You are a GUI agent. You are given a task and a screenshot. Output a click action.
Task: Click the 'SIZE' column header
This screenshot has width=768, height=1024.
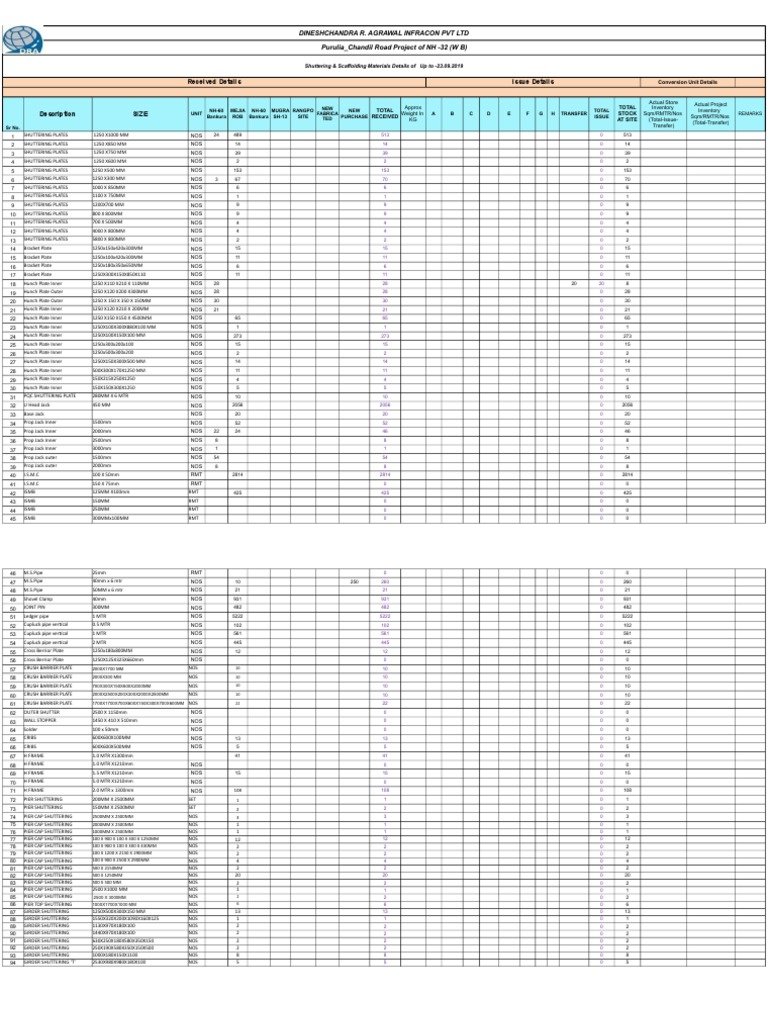[140, 114]
